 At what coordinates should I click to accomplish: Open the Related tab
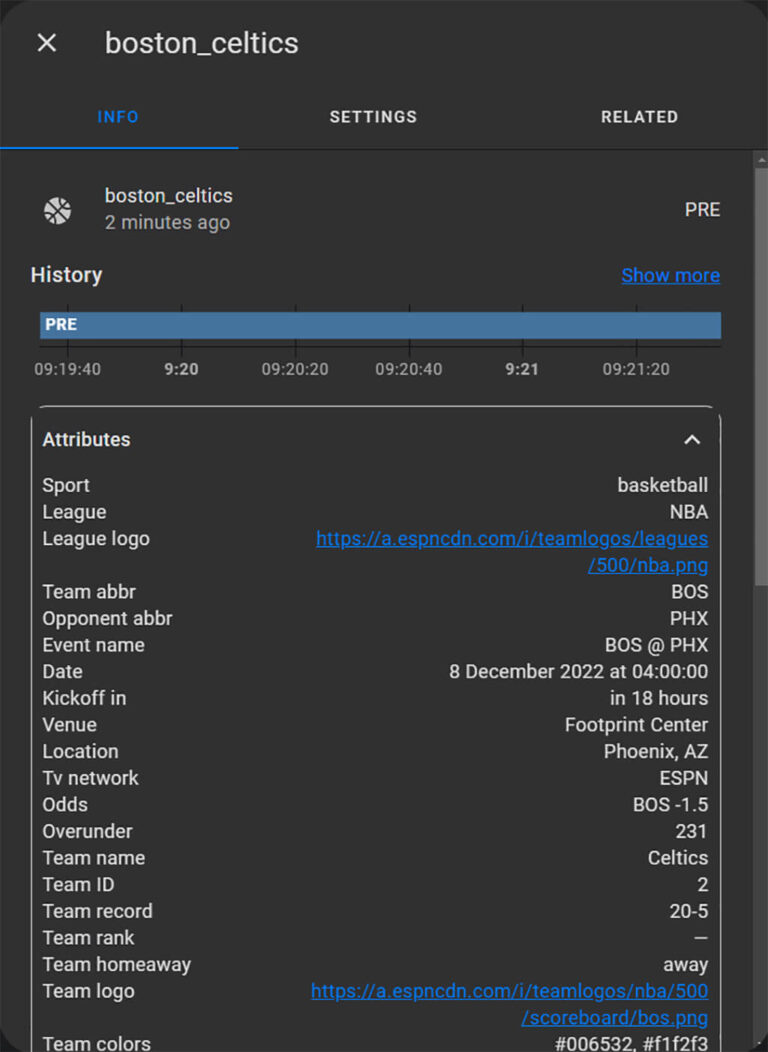[639, 117]
